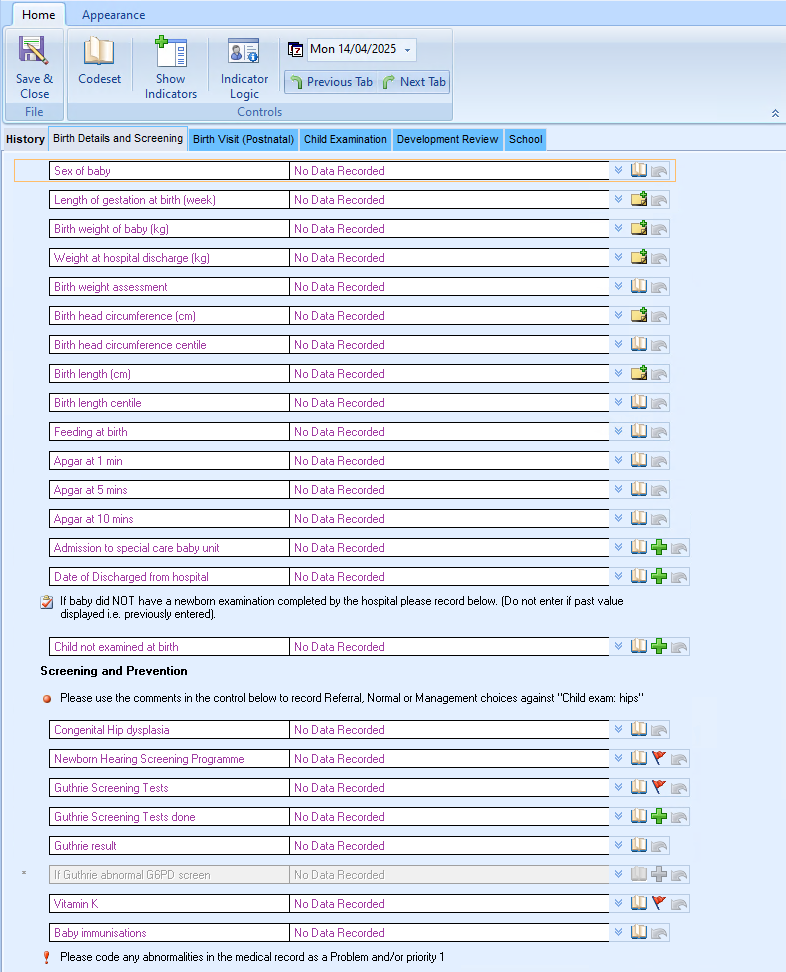Viewport: 786px width, 972px height.
Task: Select Birth Details and Screening tab
Action: (x=118, y=138)
